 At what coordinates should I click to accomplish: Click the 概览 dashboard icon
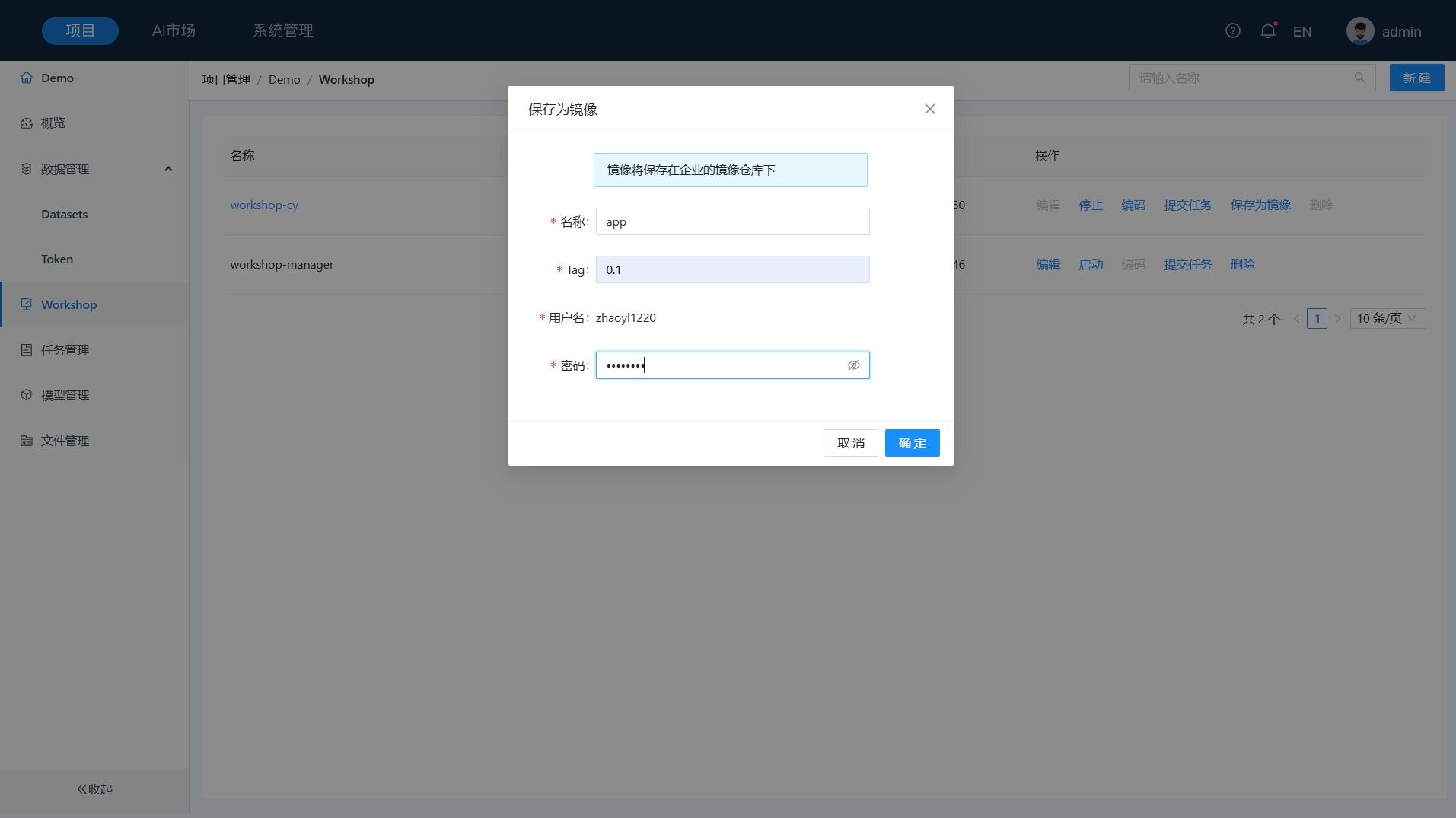(27, 123)
